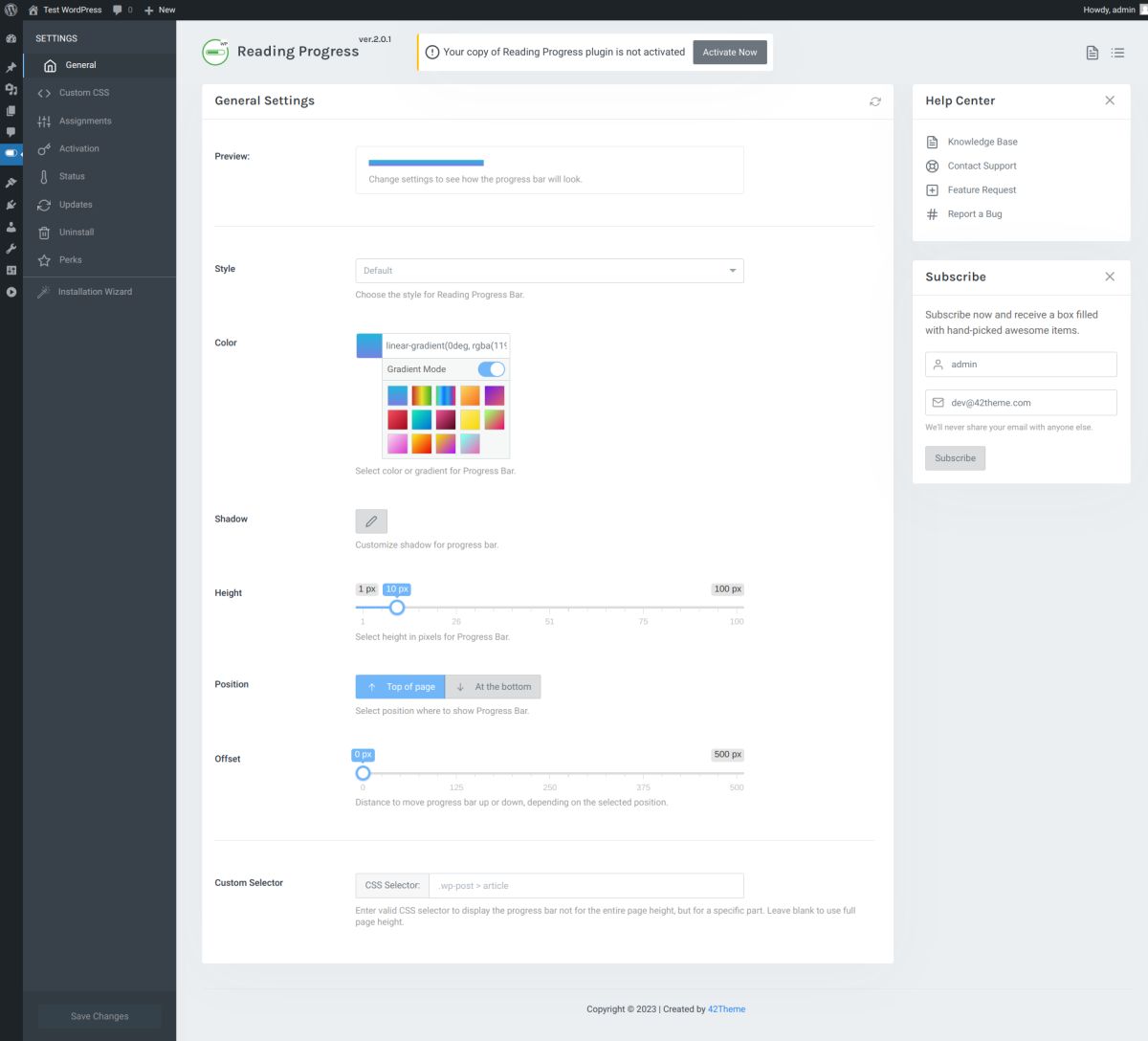Select Top of page position

tap(400, 687)
